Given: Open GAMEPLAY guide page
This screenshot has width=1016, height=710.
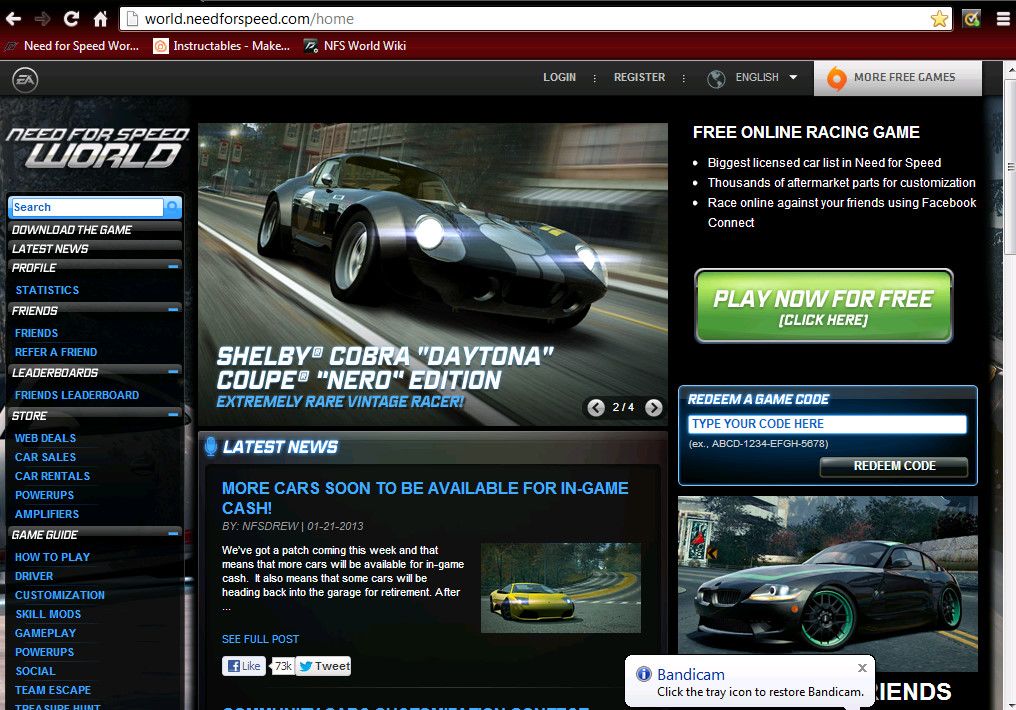Looking at the screenshot, I should (45, 633).
